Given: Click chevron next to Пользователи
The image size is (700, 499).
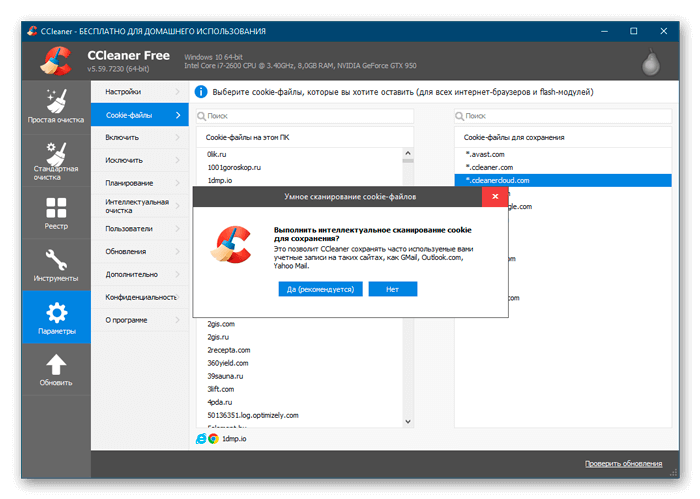Looking at the screenshot, I should 178,229.
